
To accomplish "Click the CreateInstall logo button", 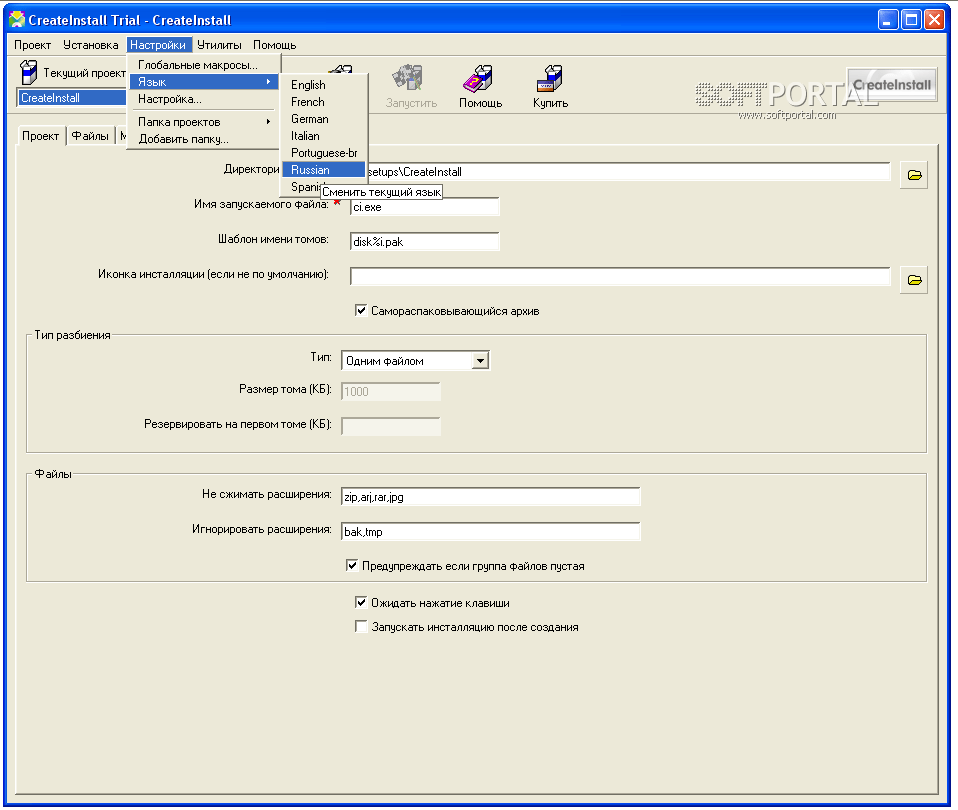I will (891, 85).
